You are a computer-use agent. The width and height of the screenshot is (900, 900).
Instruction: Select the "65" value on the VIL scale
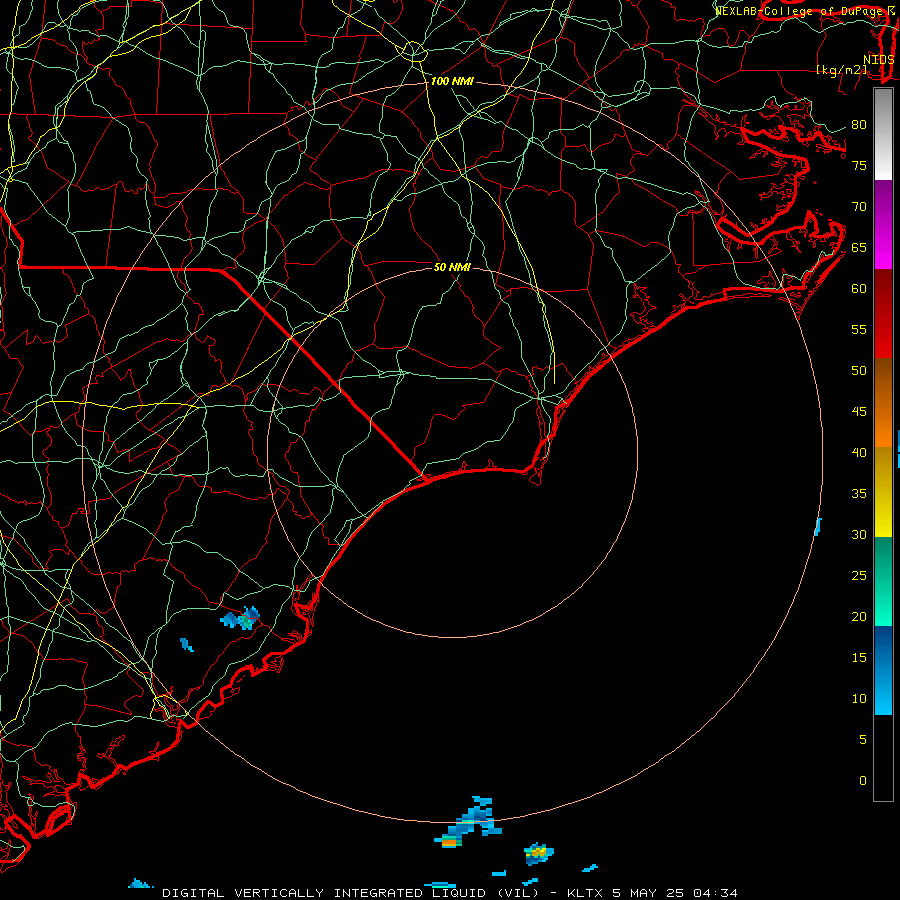(x=859, y=248)
